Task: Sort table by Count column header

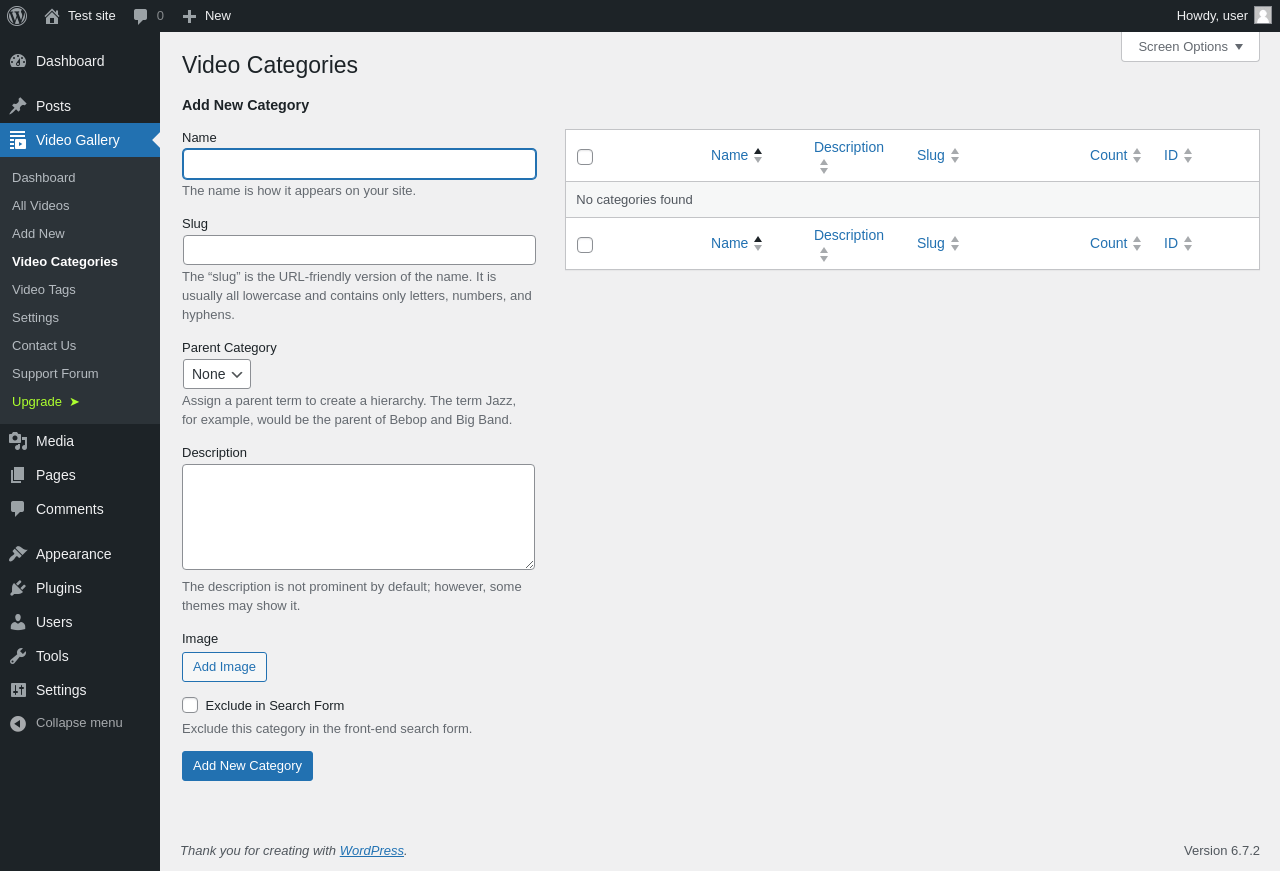Action: [x=1108, y=155]
